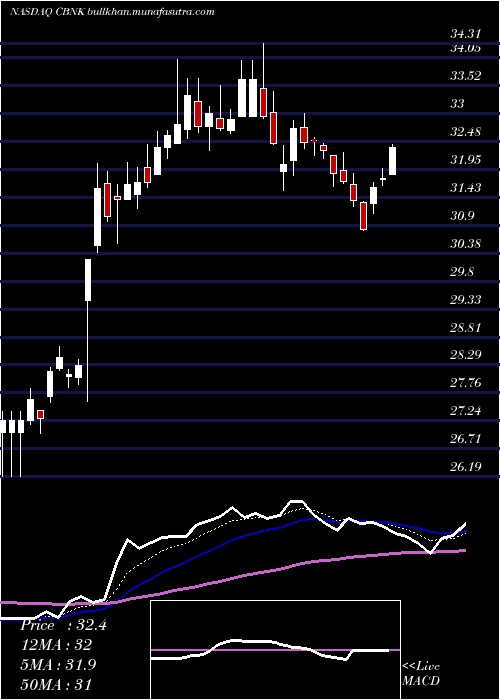500x700 pixels.
Task: Click the last white candlestick on the right
Action: [x=393, y=160]
